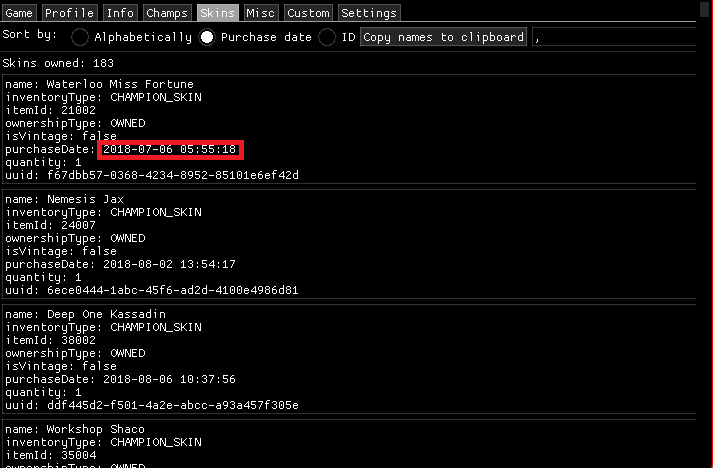Switch to the Profile tab
The height and width of the screenshot is (468, 713).
pyautogui.click(x=69, y=13)
